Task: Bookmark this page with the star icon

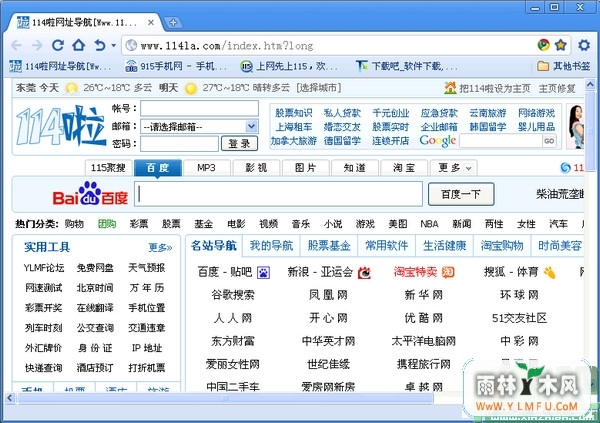Action: [x=561, y=45]
